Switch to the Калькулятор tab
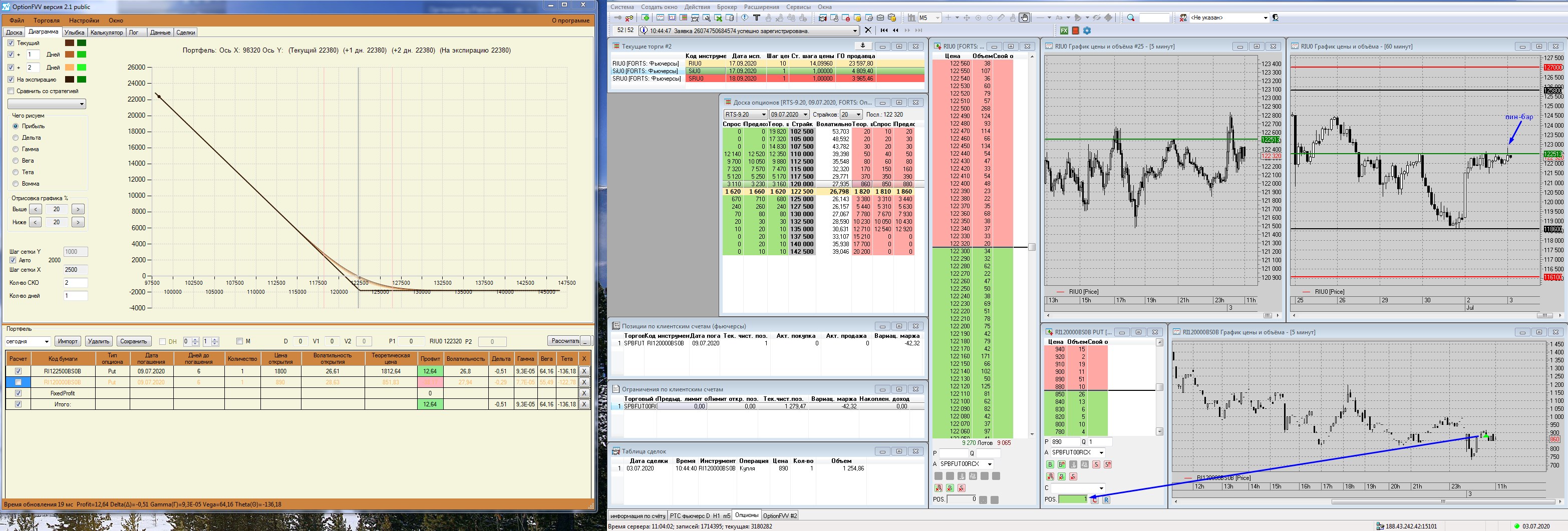Viewport: 1568px width, 531px height. pyautogui.click(x=107, y=32)
